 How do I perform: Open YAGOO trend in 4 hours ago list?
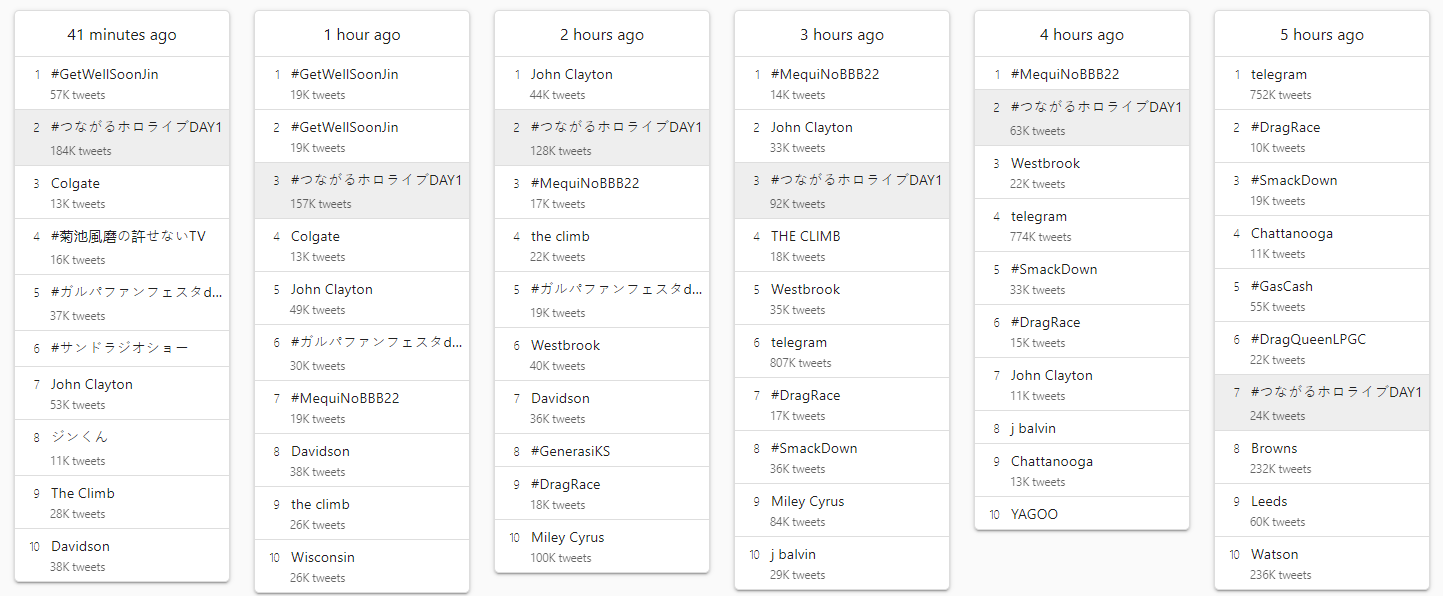coord(1082,514)
